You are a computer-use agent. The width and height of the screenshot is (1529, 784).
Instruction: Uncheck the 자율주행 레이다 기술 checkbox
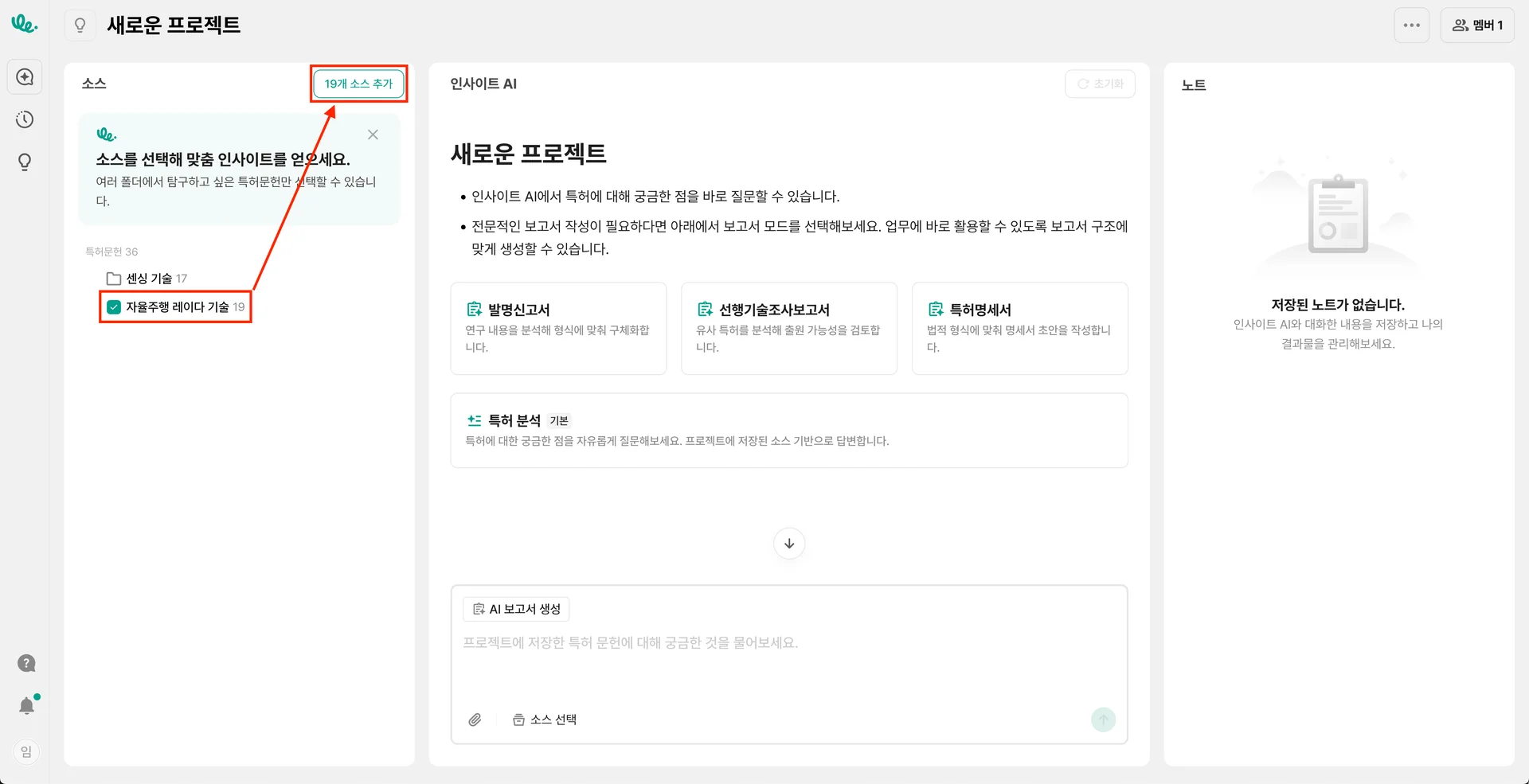(114, 307)
